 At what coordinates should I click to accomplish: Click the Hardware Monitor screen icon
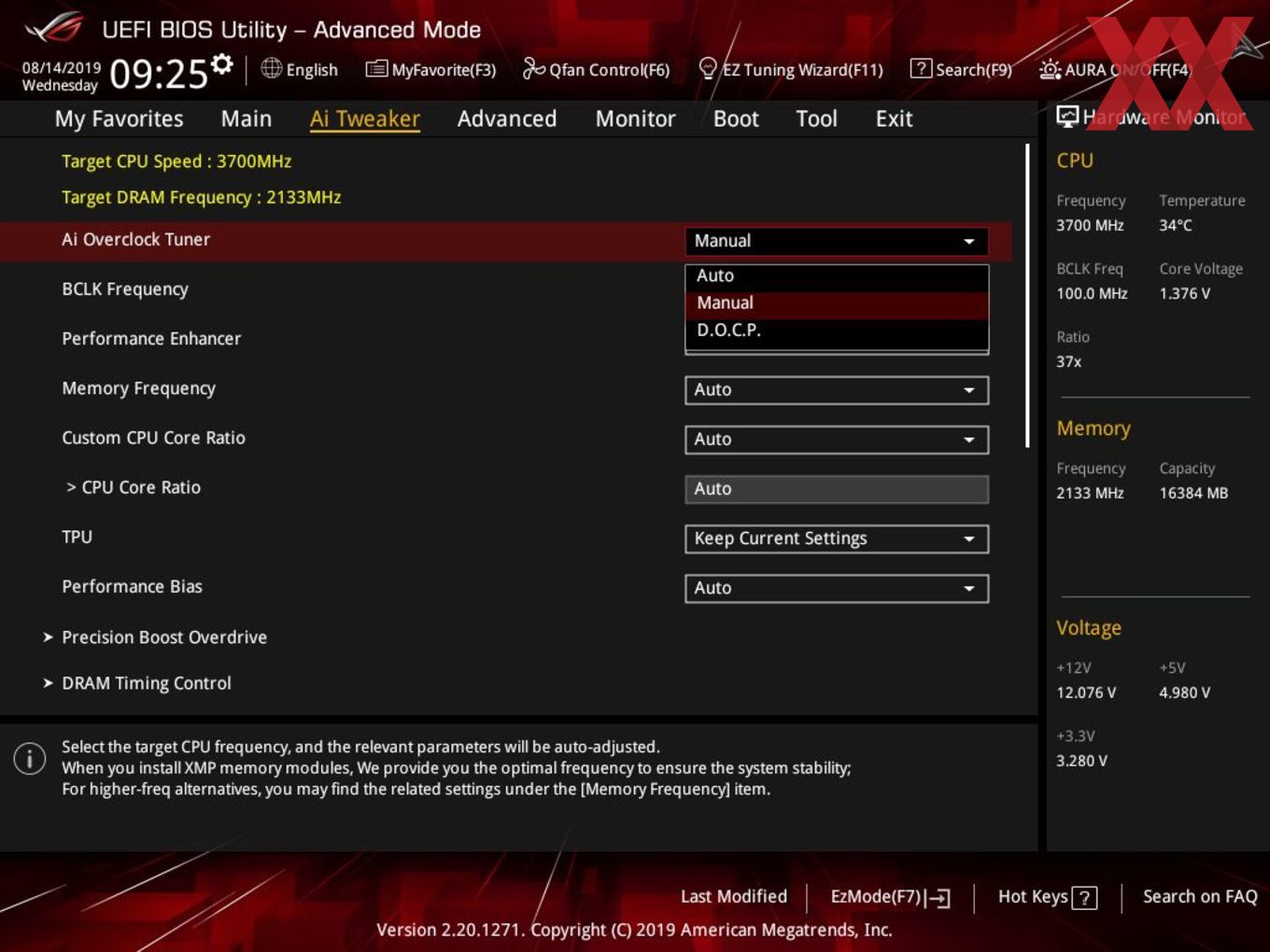coord(1067,116)
